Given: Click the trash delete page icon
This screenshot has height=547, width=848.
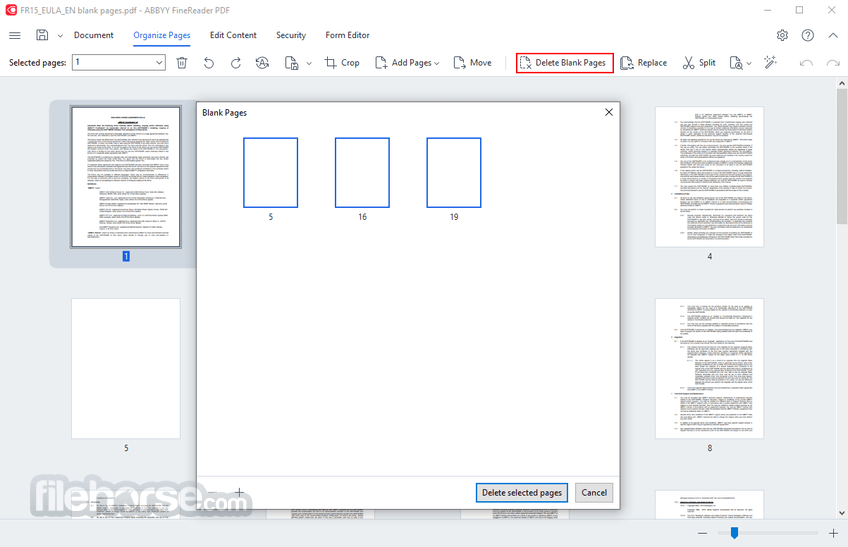Looking at the screenshot, I should 182,63.
